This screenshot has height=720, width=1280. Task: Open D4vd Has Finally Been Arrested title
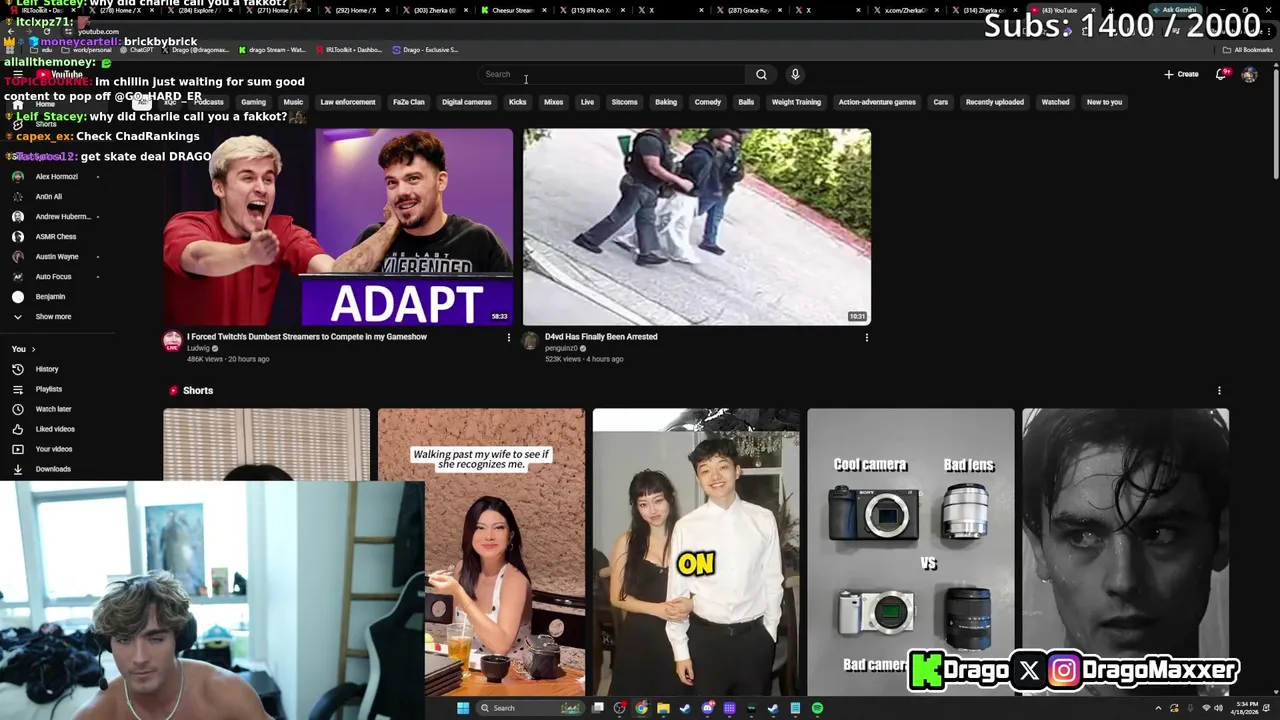tap(601, 337)
